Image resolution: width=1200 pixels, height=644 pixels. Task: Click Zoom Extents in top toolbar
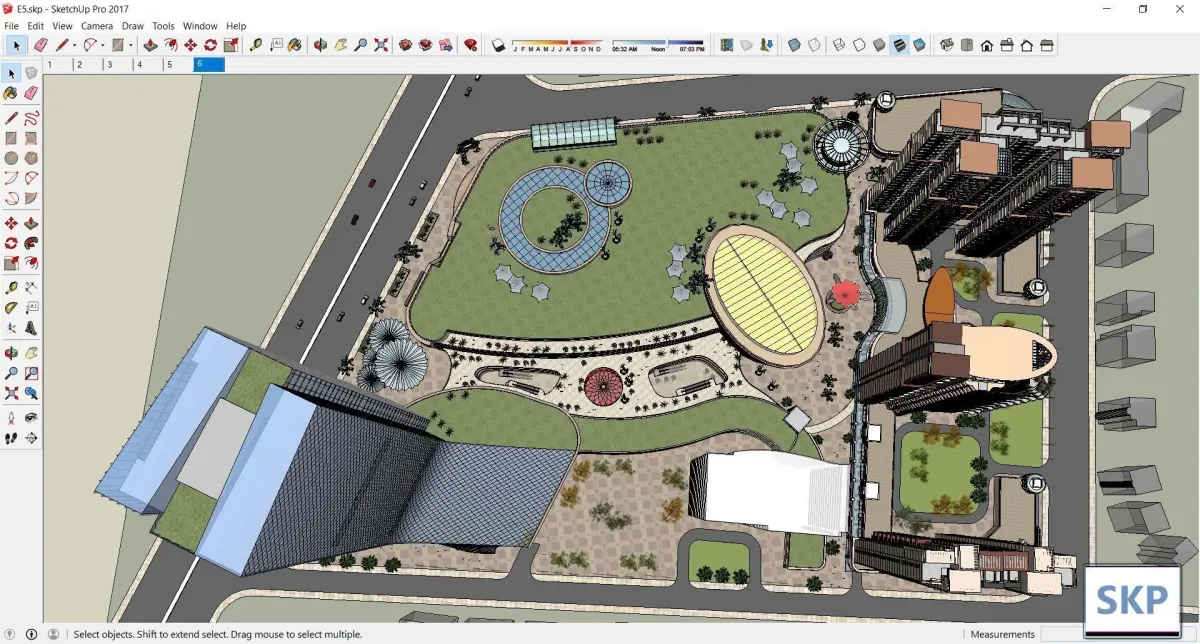[x=381, y=45]
